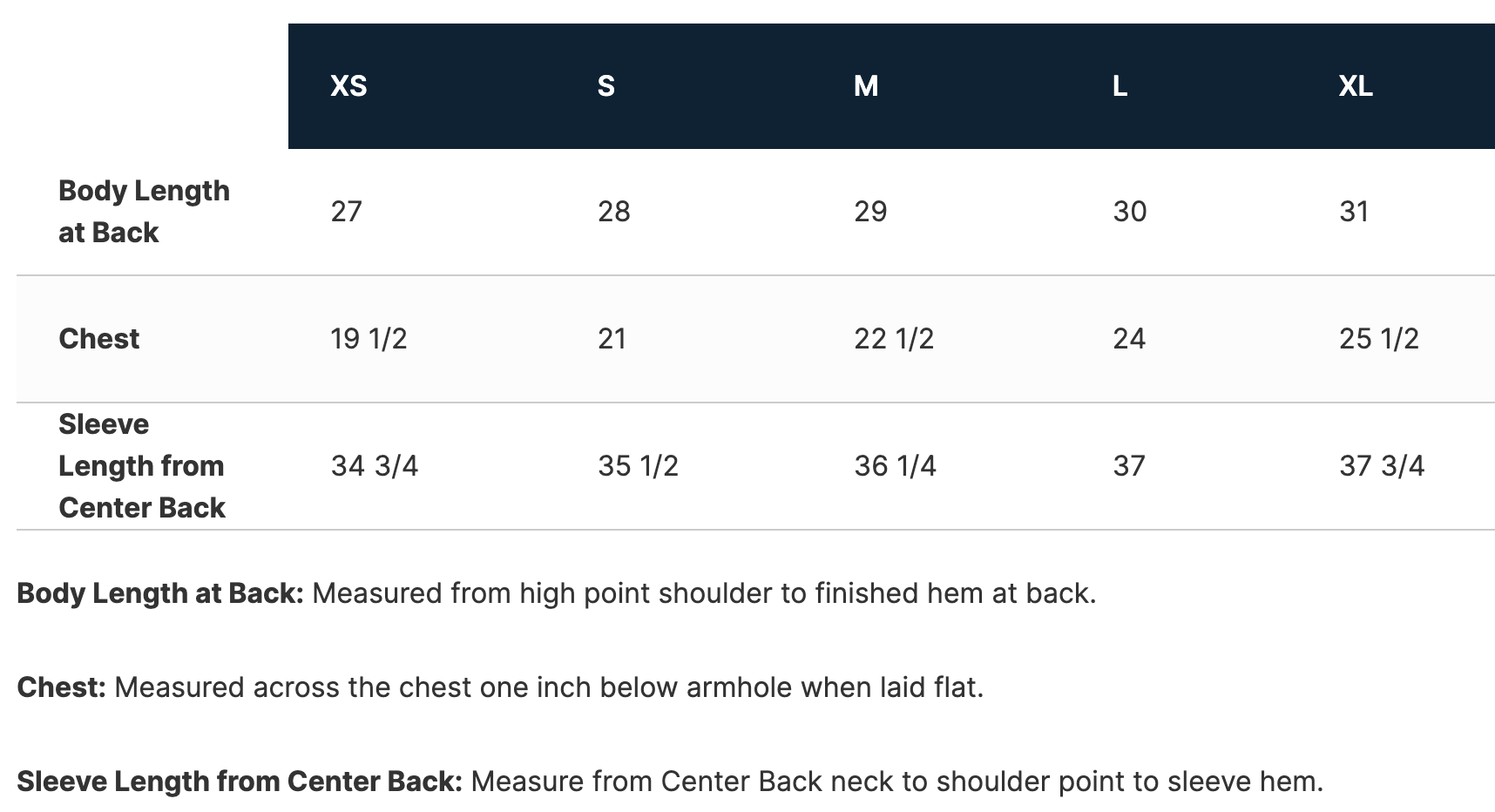Click the XL sleeve value 37 3/4
Screen dimensions: 1495x812
(1381, 465)
